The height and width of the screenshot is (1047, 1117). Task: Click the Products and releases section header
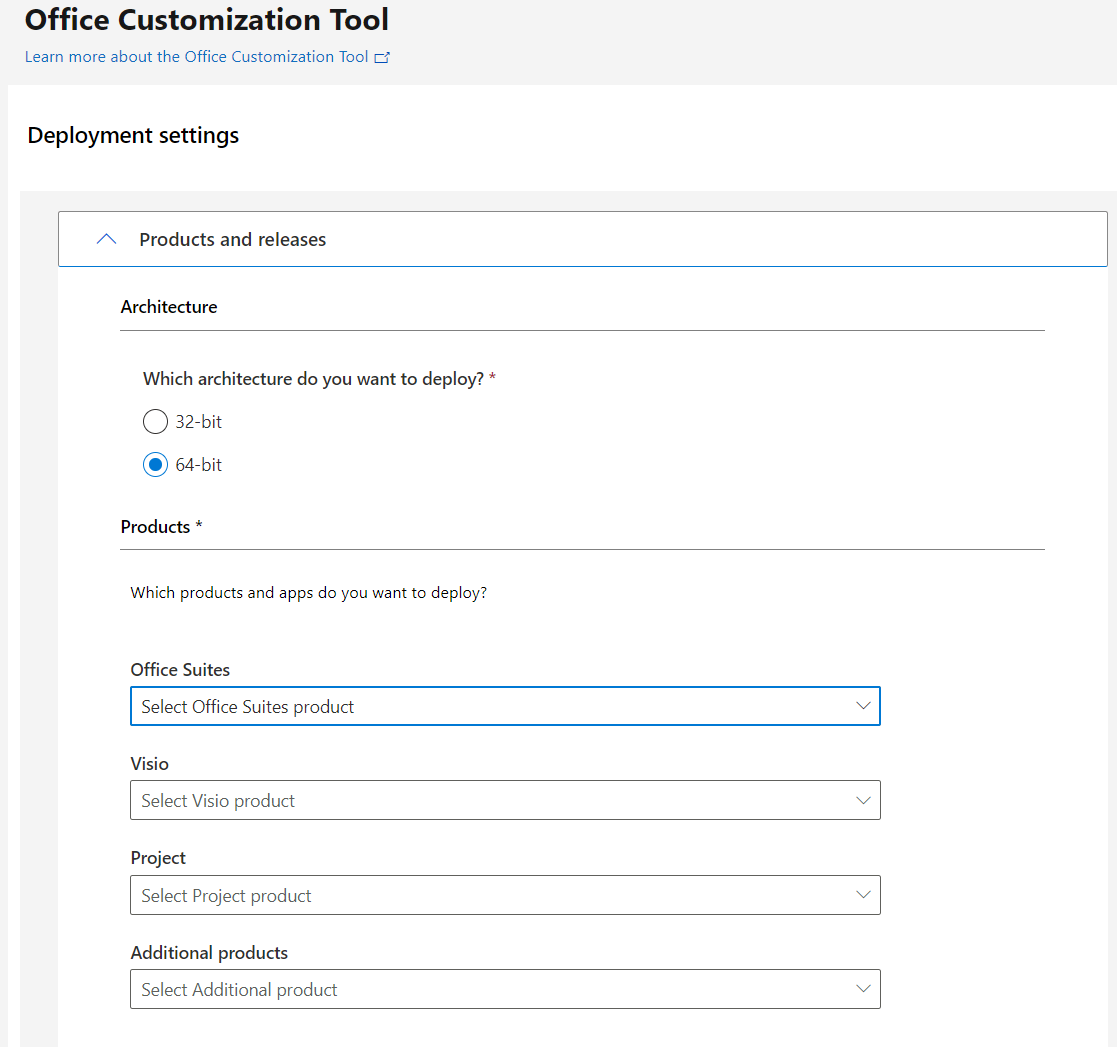[232, 239]
